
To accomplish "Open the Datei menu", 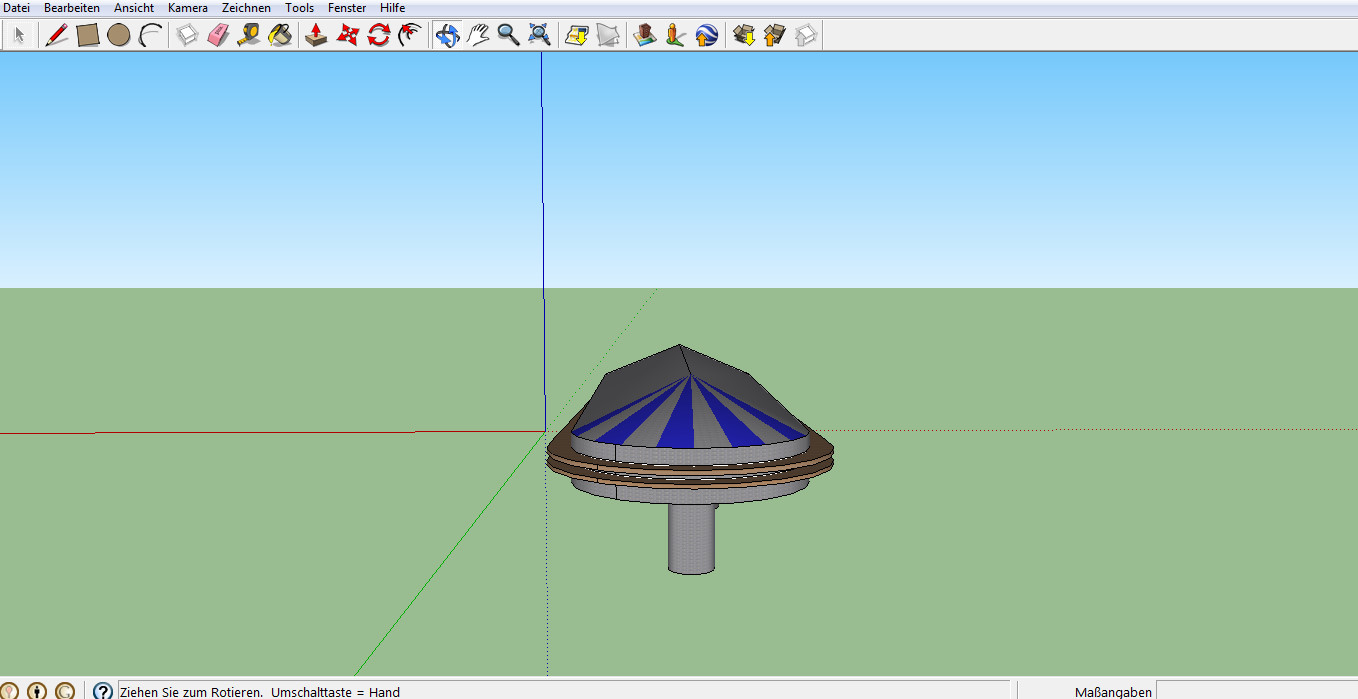I will 17,8.
